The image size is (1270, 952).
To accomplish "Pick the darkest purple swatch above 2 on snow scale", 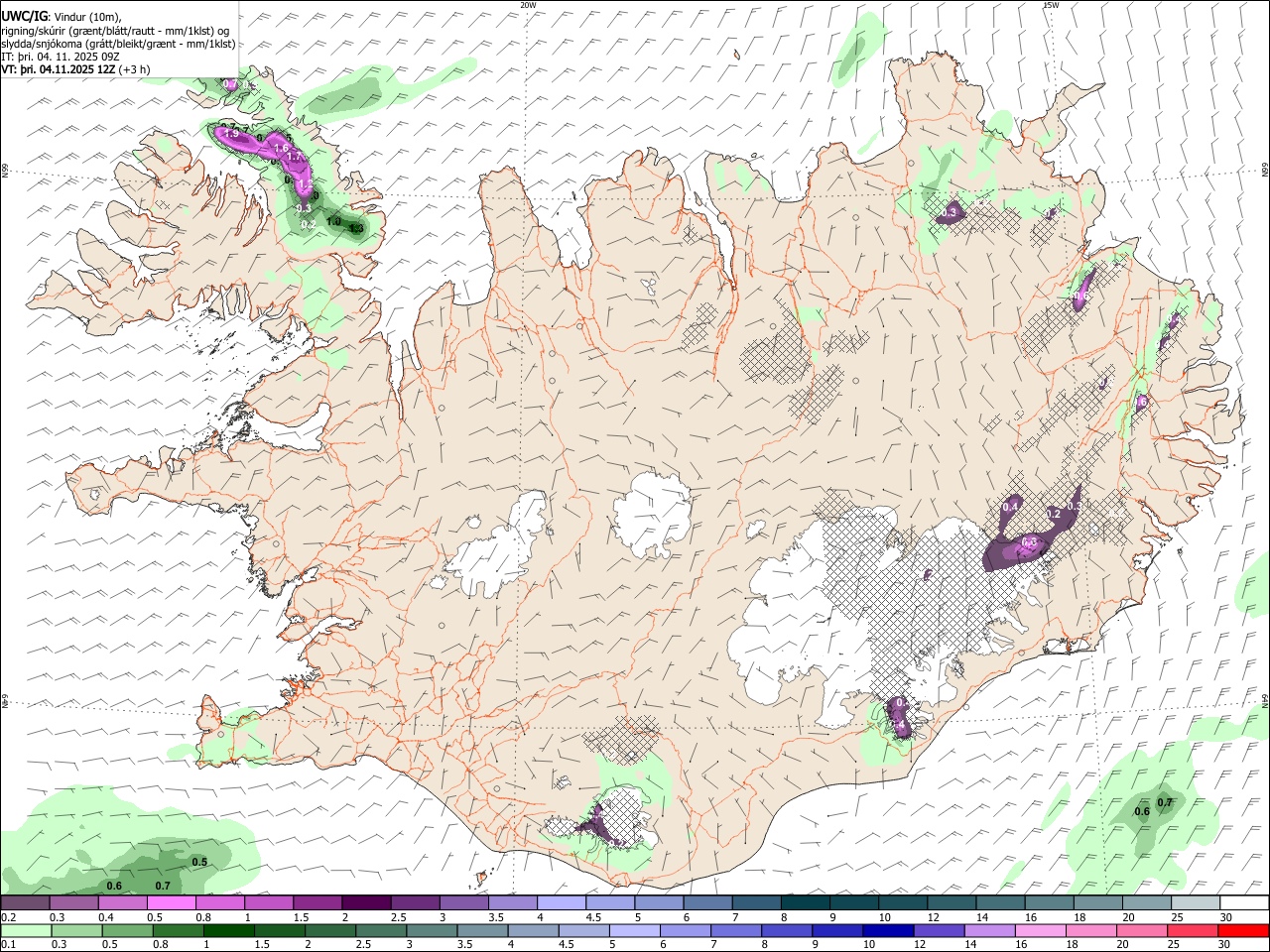I will [366, 903].
